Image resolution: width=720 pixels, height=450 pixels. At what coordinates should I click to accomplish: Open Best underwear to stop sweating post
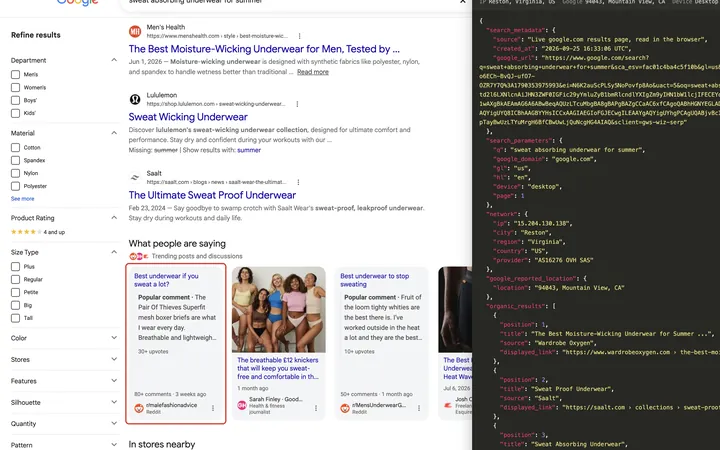pos(374,280)
